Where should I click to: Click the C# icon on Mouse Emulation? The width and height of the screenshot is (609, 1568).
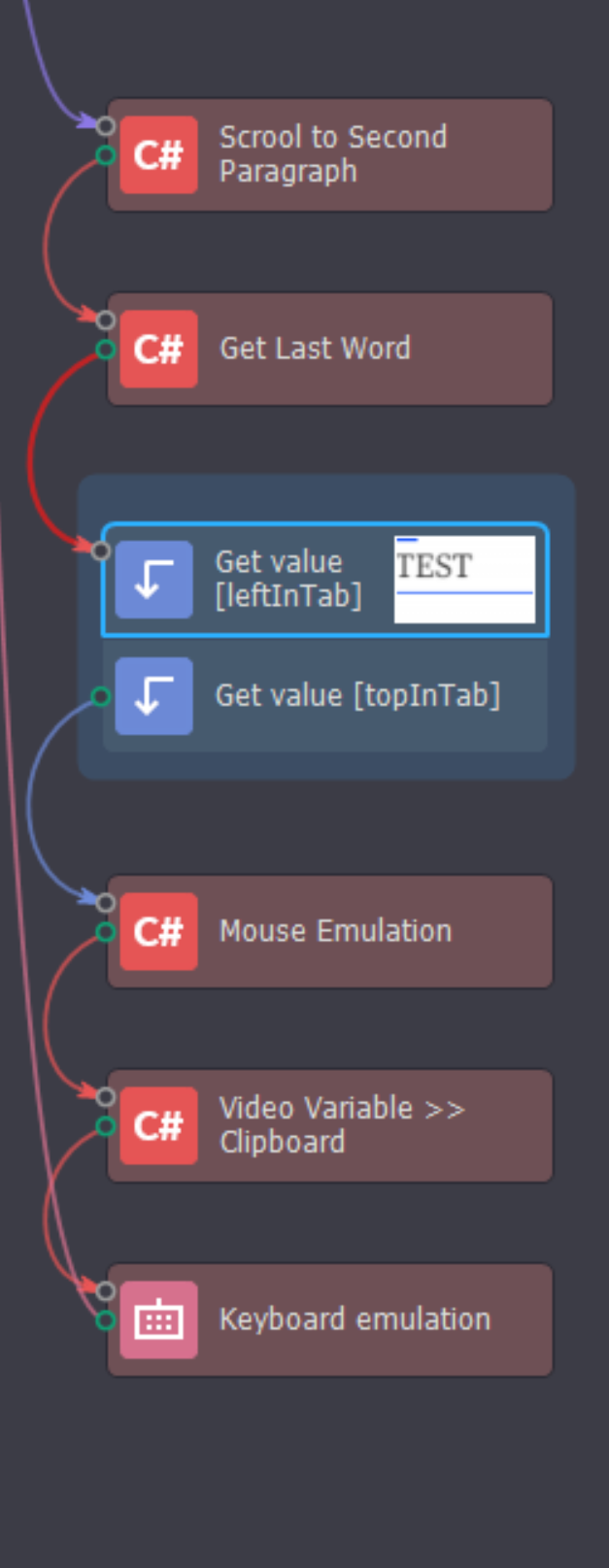click(x=158, y=932)
